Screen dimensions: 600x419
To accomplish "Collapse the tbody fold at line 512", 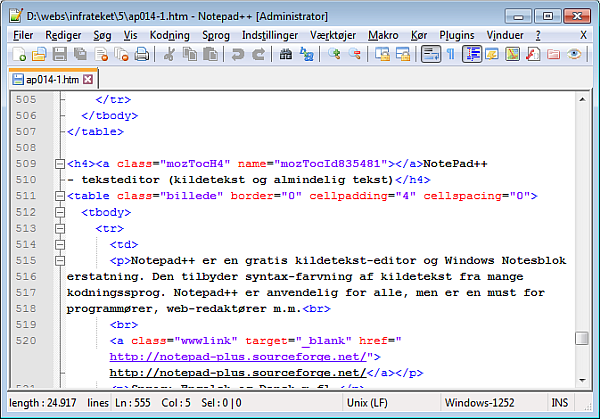I will [60, 212].
